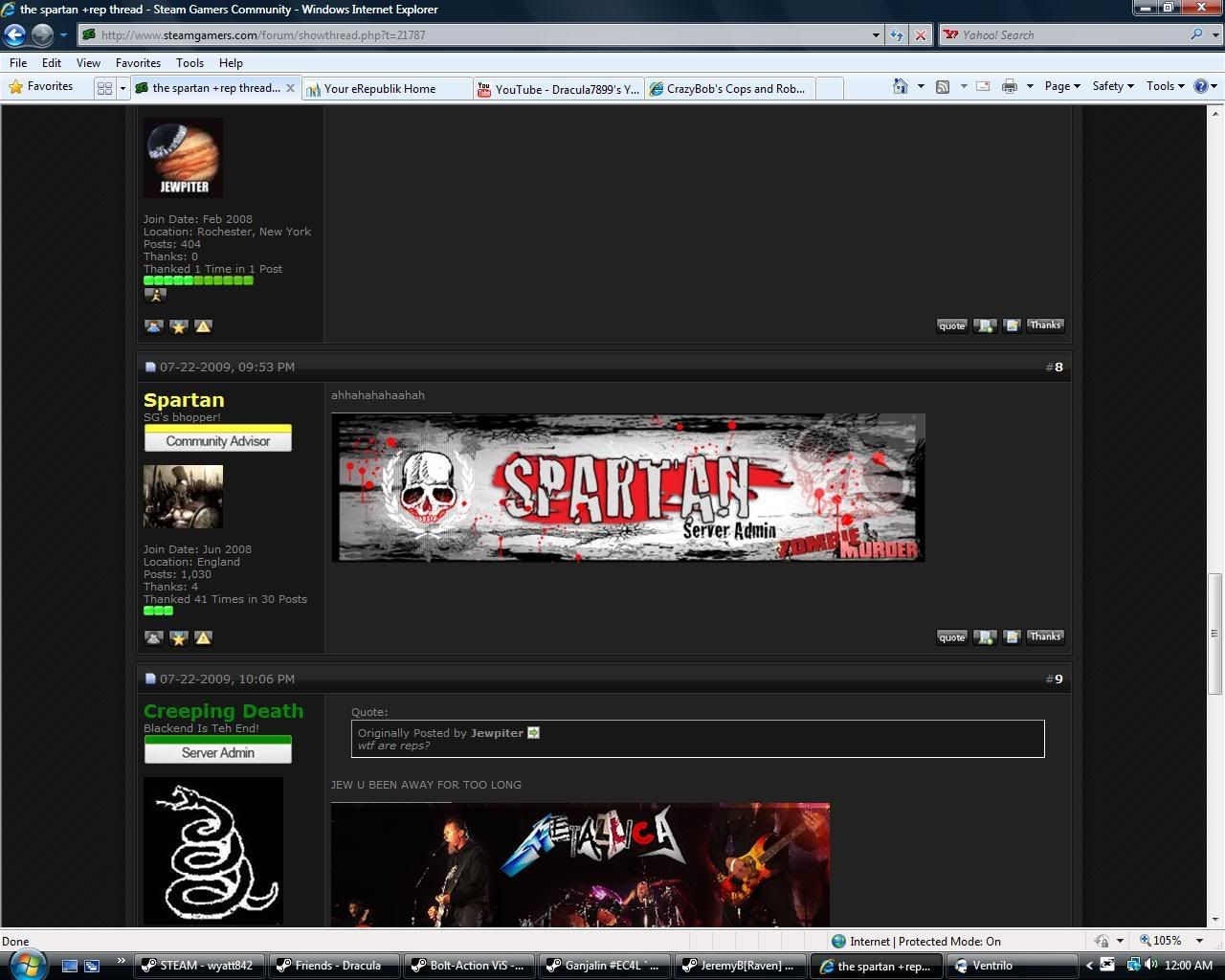Click the RSS feeds icon
Viewport: 1225px width, 980px height.
(x=943, y=86)
